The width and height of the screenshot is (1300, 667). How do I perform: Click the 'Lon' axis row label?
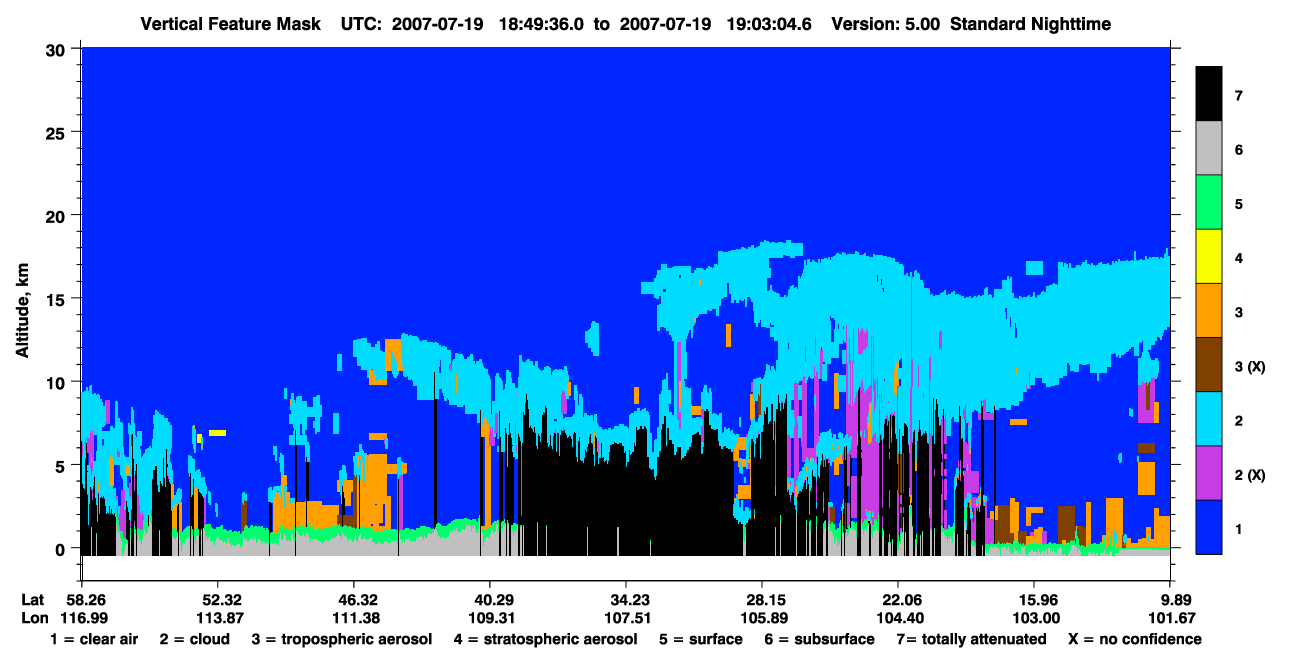(33, 618)
